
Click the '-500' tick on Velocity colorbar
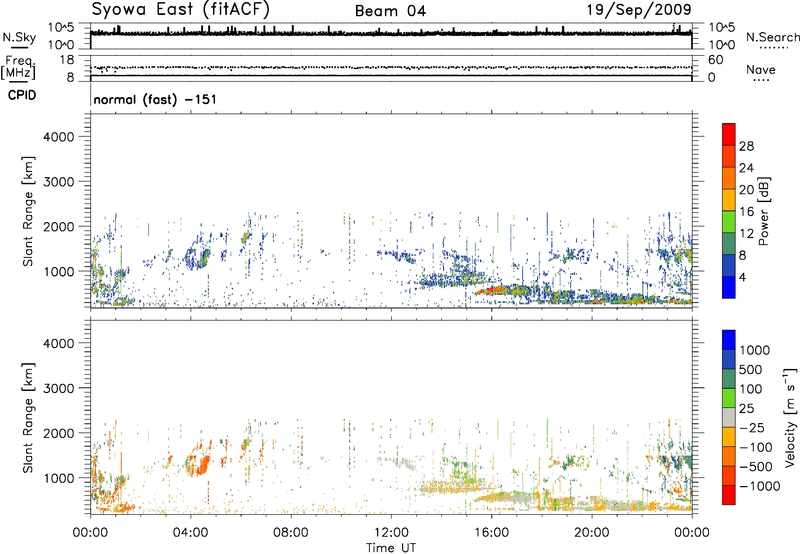coord(756,467)
